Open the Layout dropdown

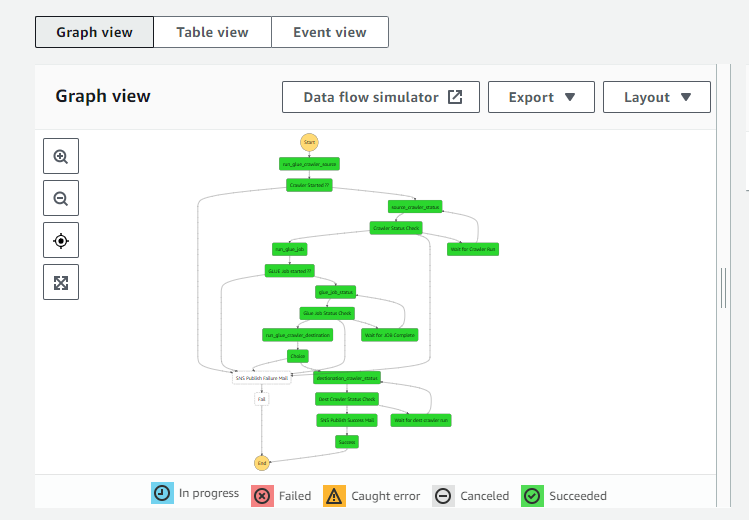(x=657, y=97)
